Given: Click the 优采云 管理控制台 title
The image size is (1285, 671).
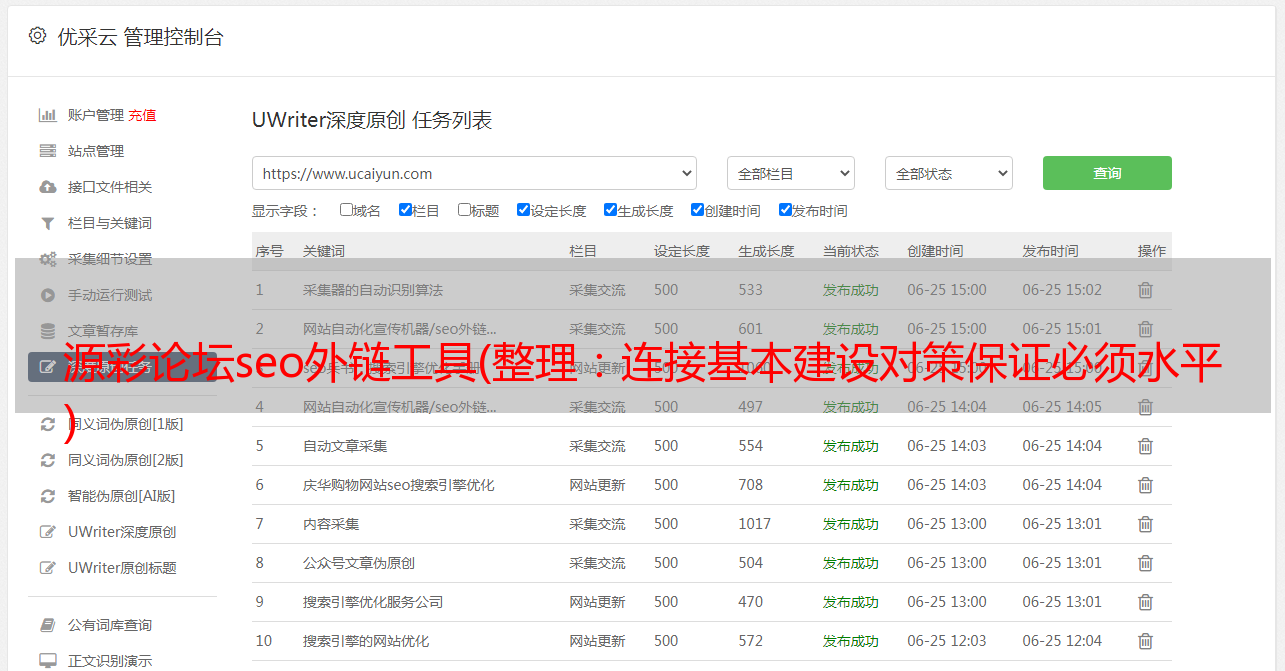Looking at the screenshot, I should (x=140, y=37).
